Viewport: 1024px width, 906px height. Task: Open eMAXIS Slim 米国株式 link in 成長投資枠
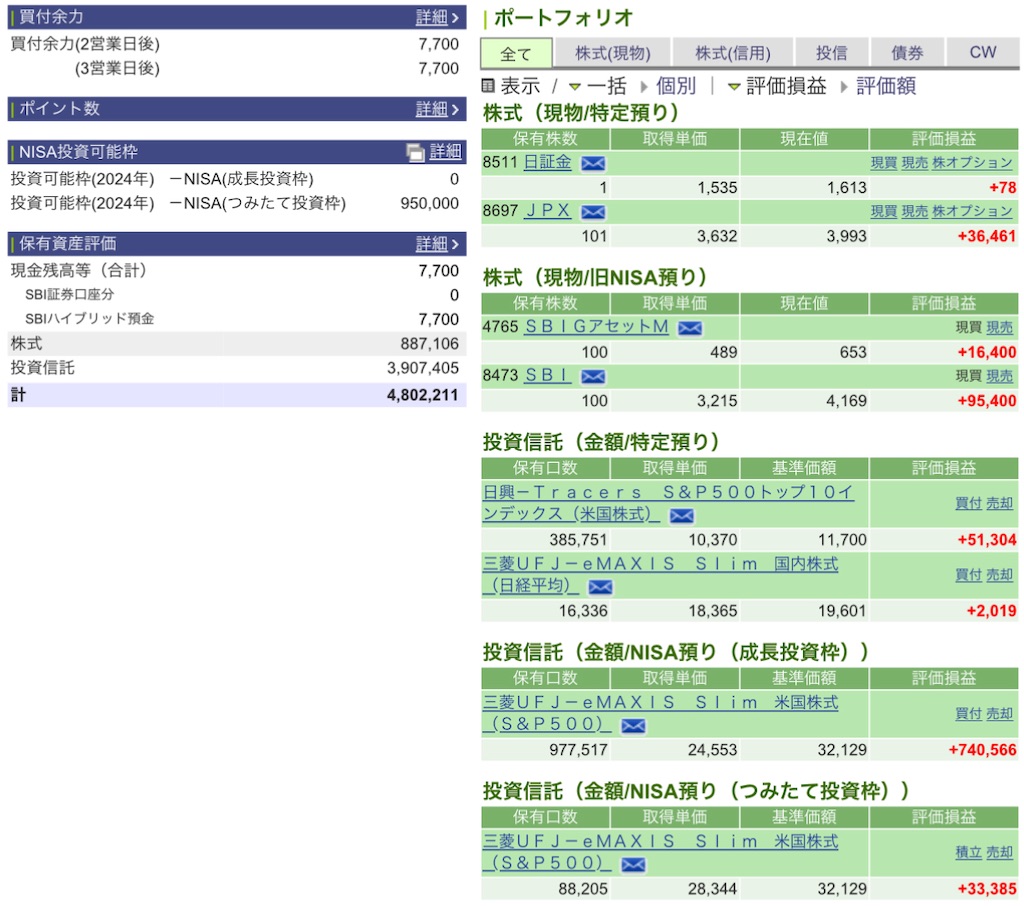660,713
